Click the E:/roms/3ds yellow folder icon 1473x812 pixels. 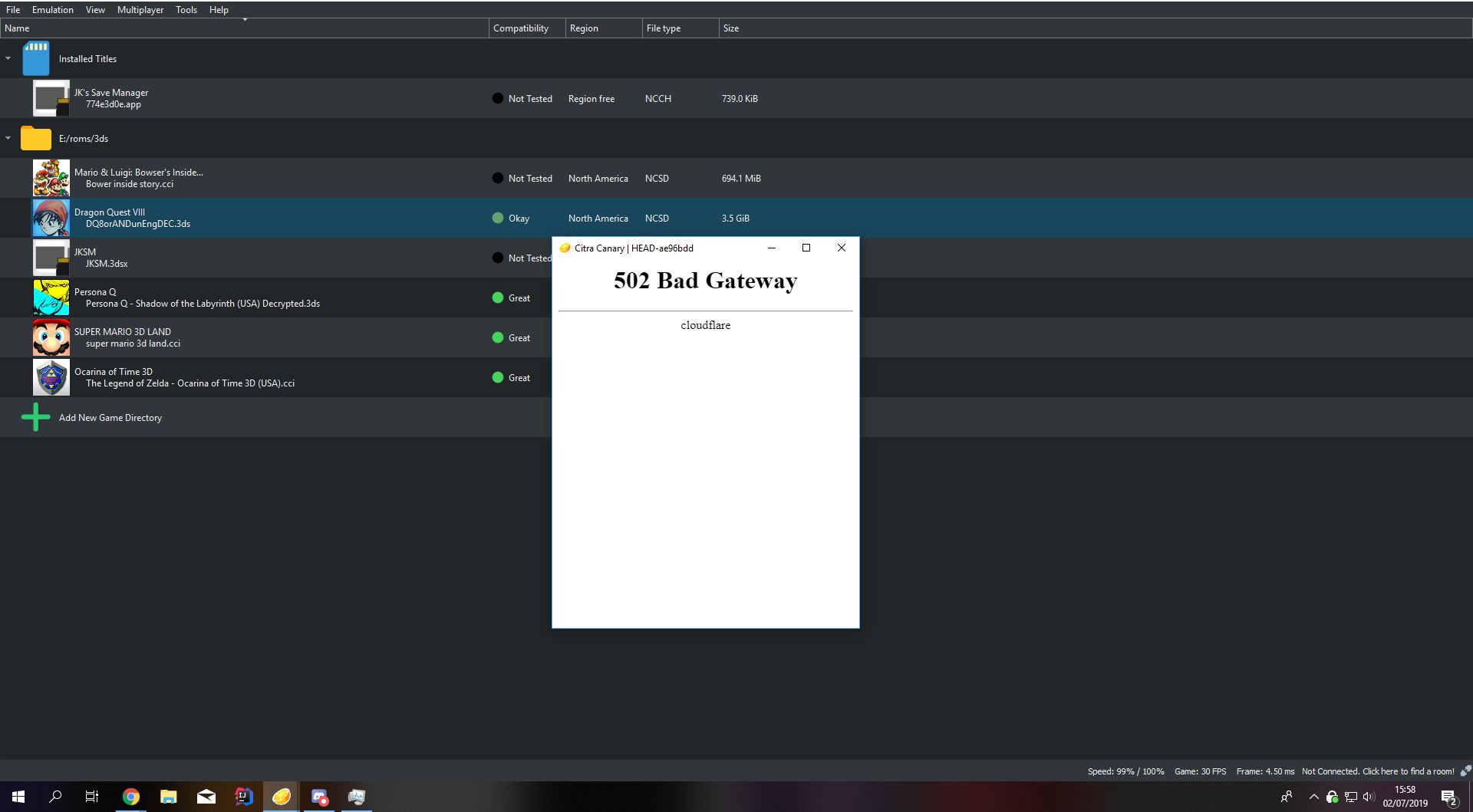coord(35,138)
